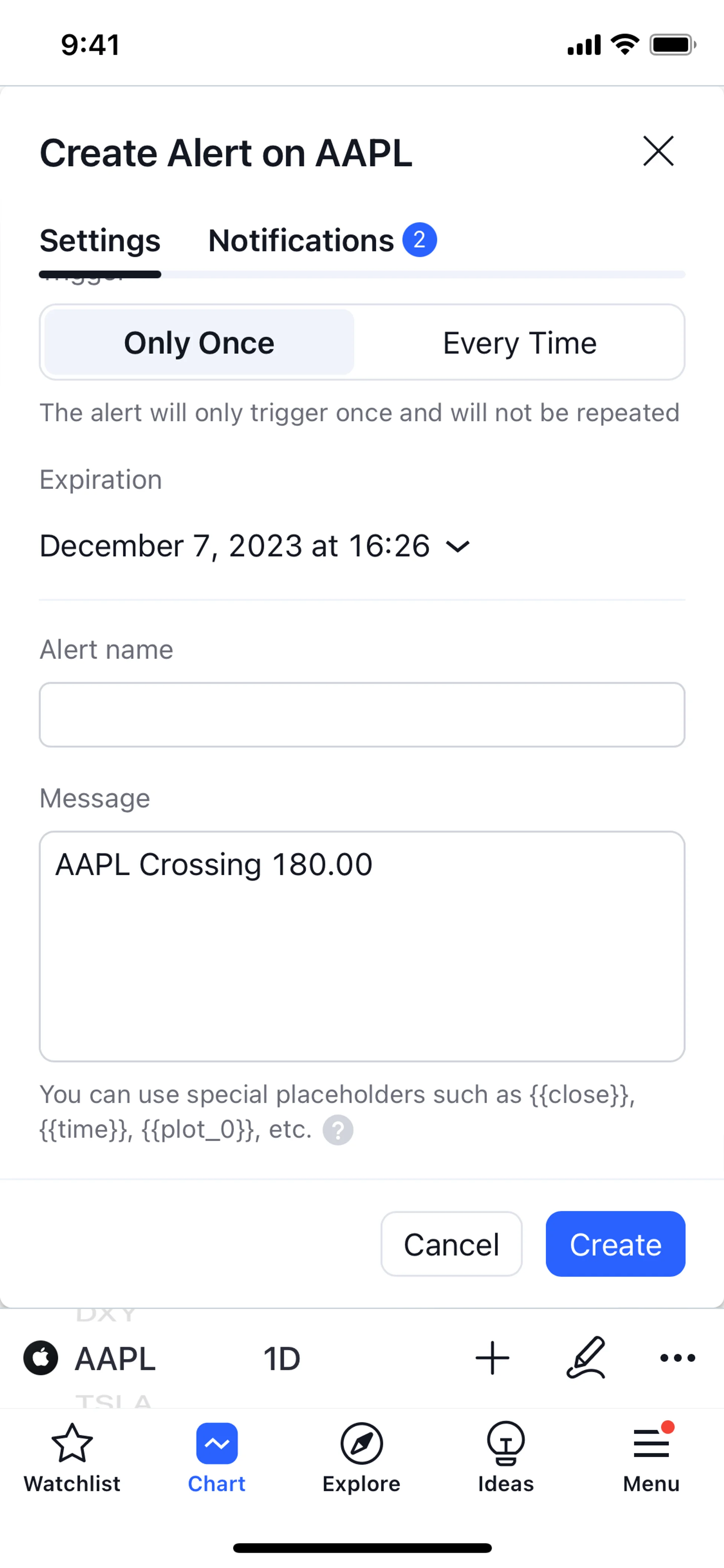Open the Menu hamburger icon
Image resolution: width=724 pixels, height=1568 pixels.
pyautogui.click(x=651, y=1443)
